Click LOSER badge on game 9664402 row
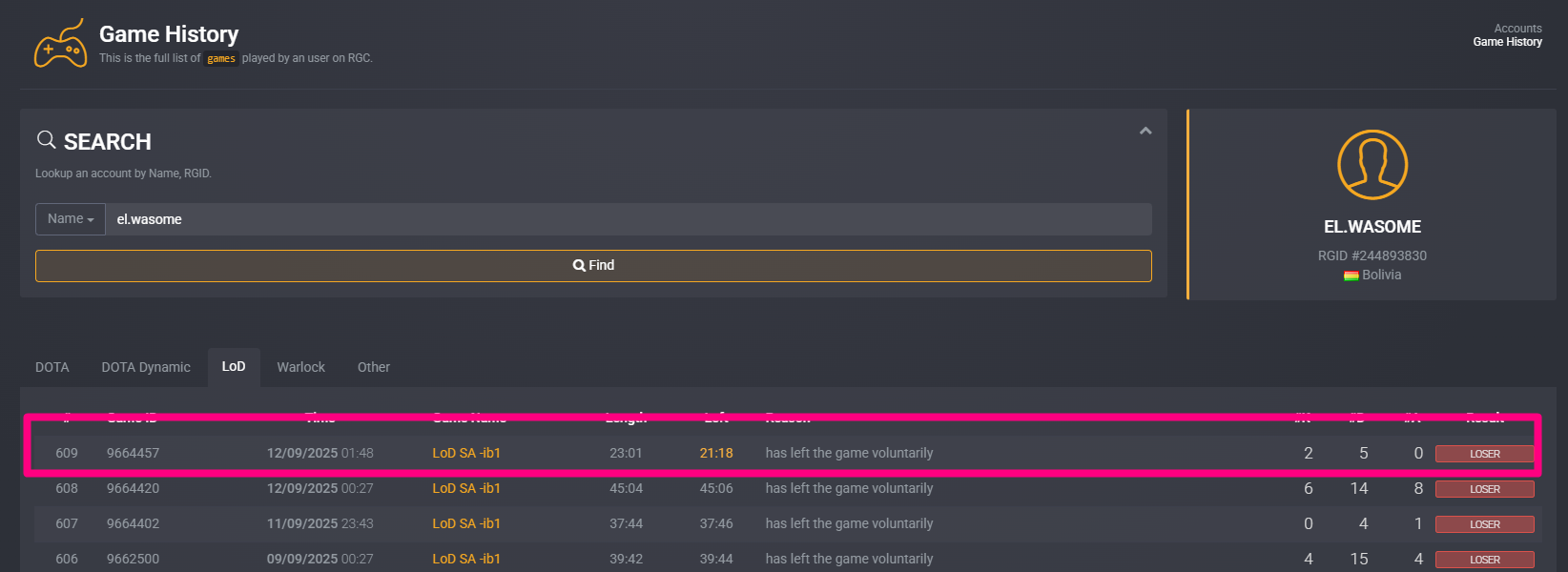 [1484, 524]
